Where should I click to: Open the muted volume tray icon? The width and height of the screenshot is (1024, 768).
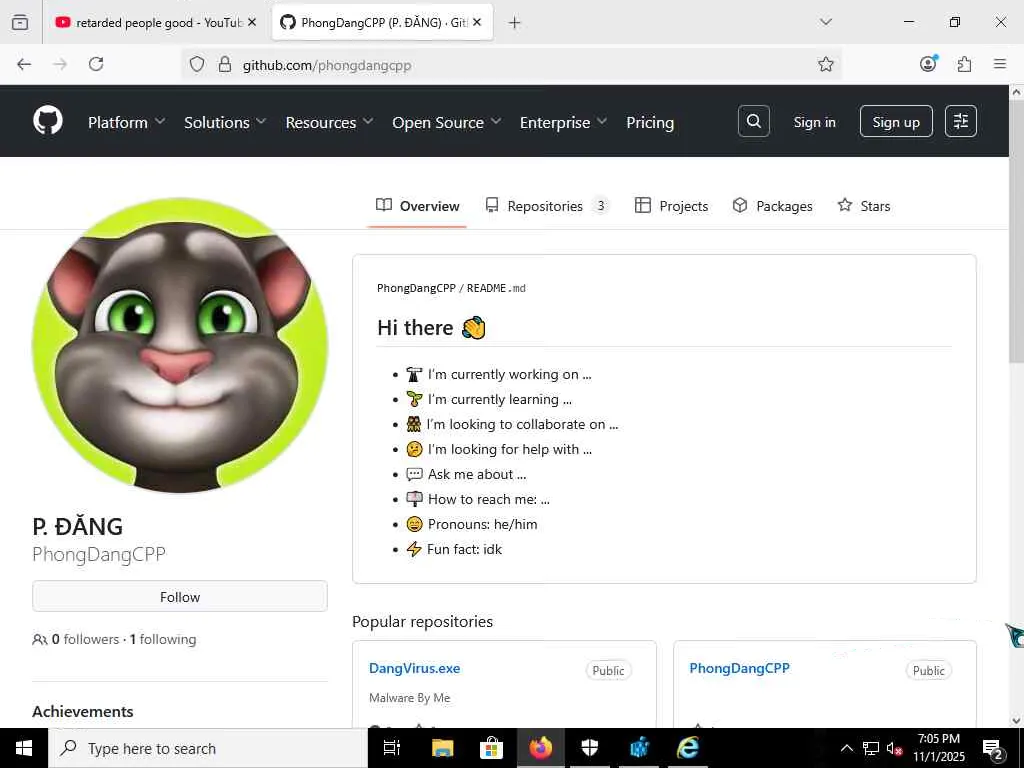(x=895, y=748)
